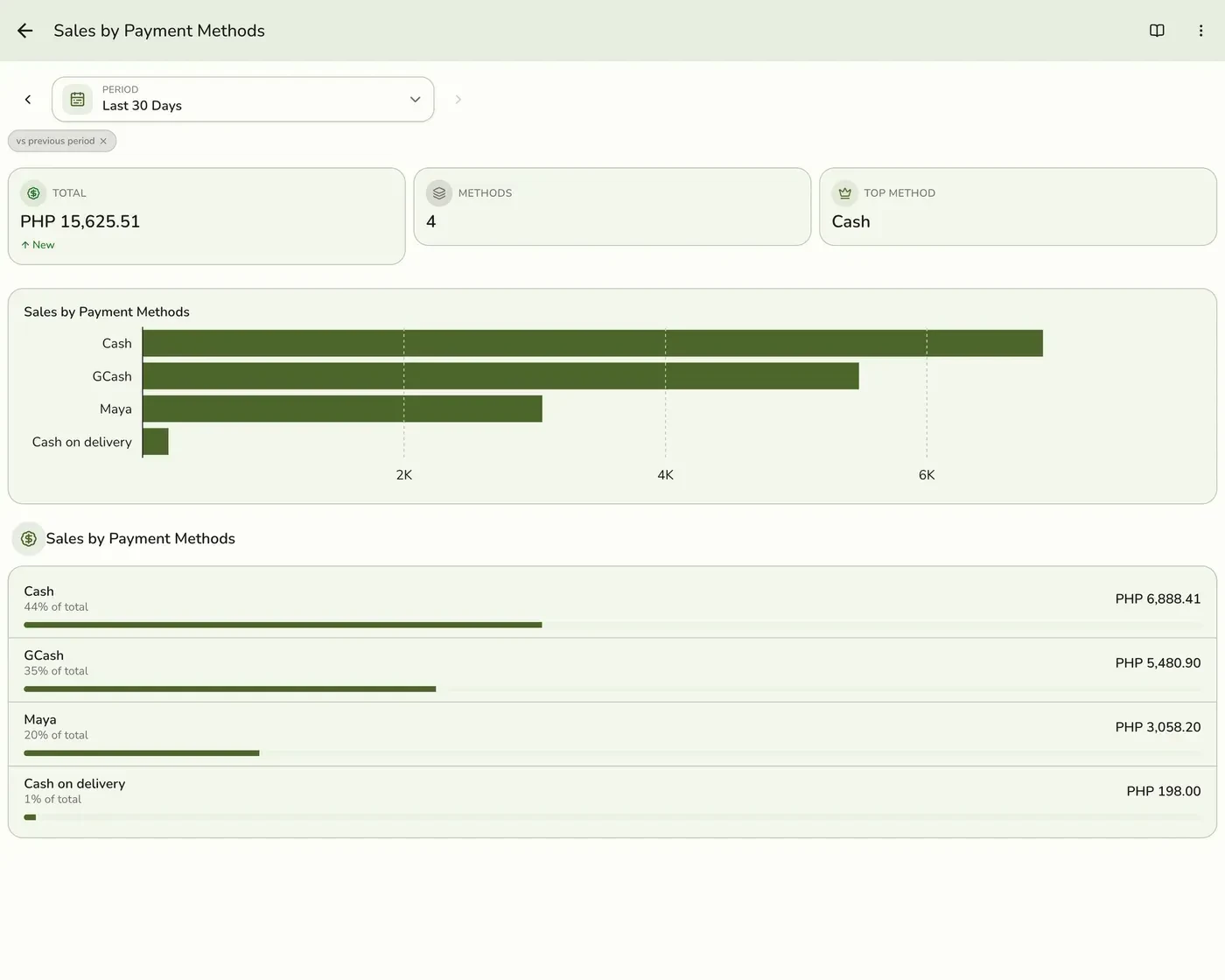This screenshot has height=980, width=1225.
Task: Click the Cash on delivery chart bar
Action: 156,442
